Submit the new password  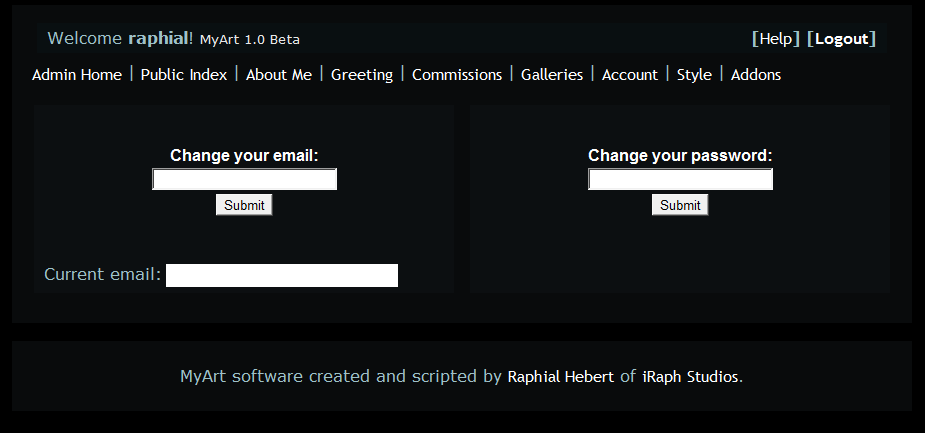(680, 205)
